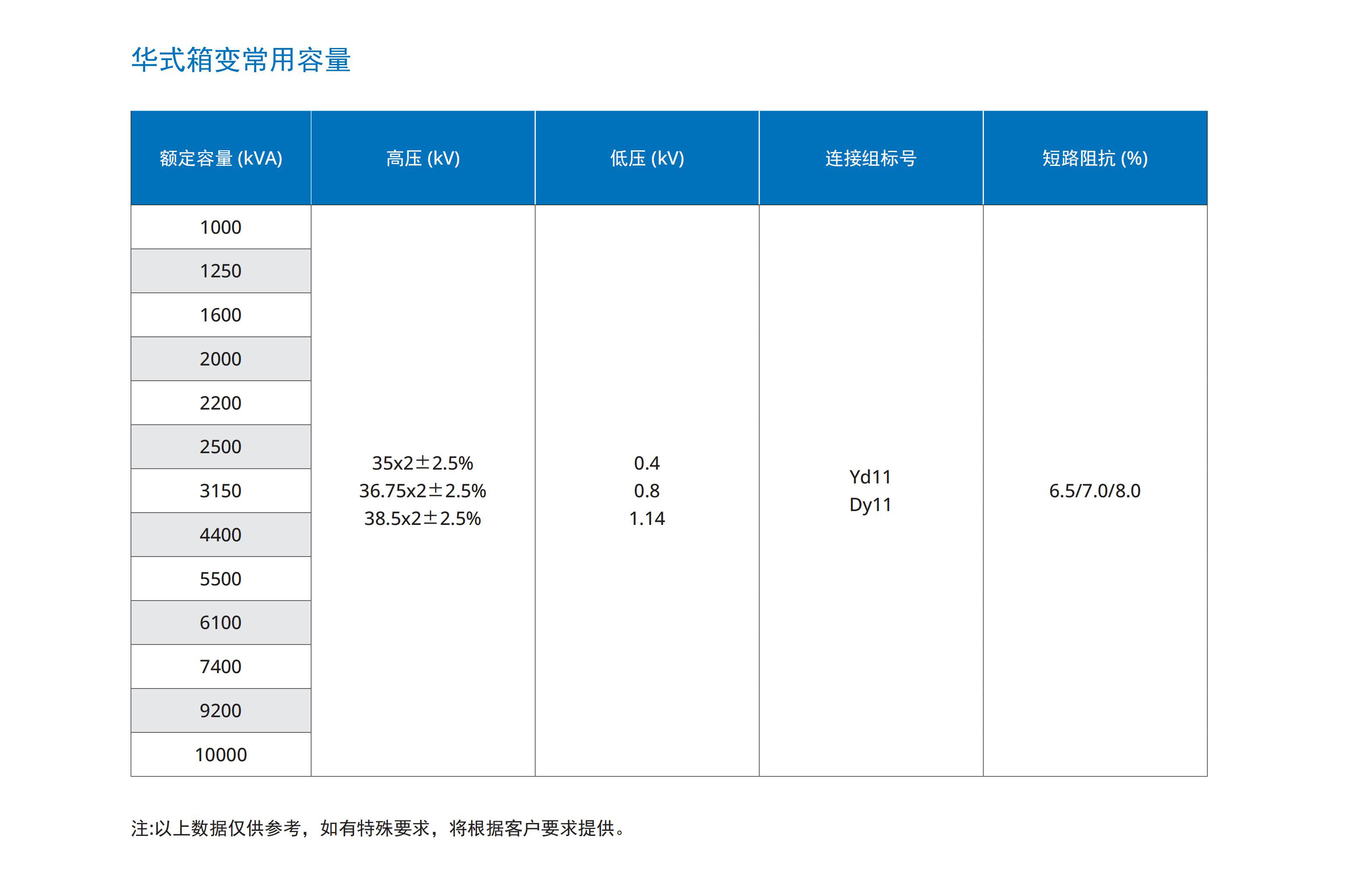Viewport: 1372px width, 877px height.
Task: Click the footnote starting with 注:以上数据仅供参考
Action: pyautogui.click(x=378, y=829)
